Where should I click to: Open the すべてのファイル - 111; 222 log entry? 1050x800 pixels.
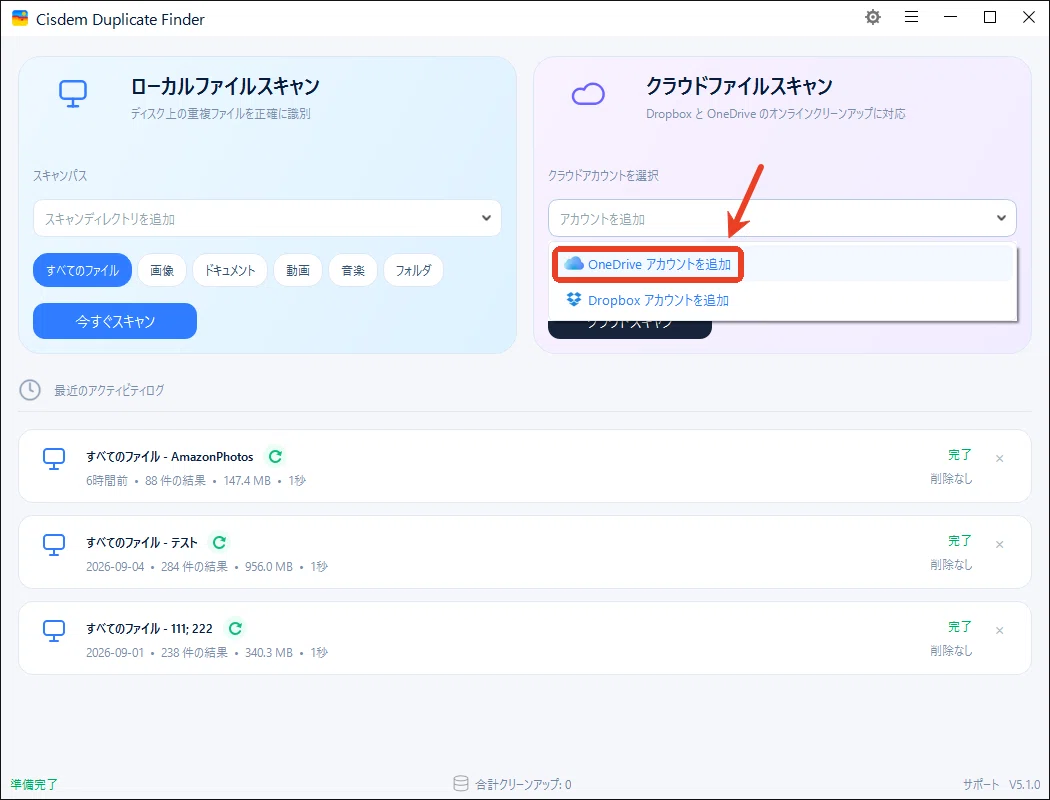tap(524, 638)
